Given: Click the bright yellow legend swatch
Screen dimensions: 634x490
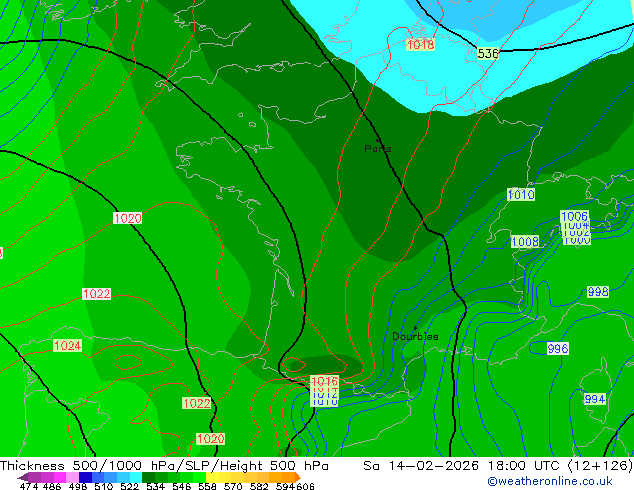Looking at the screenshot, I should (x=212, y=477).
